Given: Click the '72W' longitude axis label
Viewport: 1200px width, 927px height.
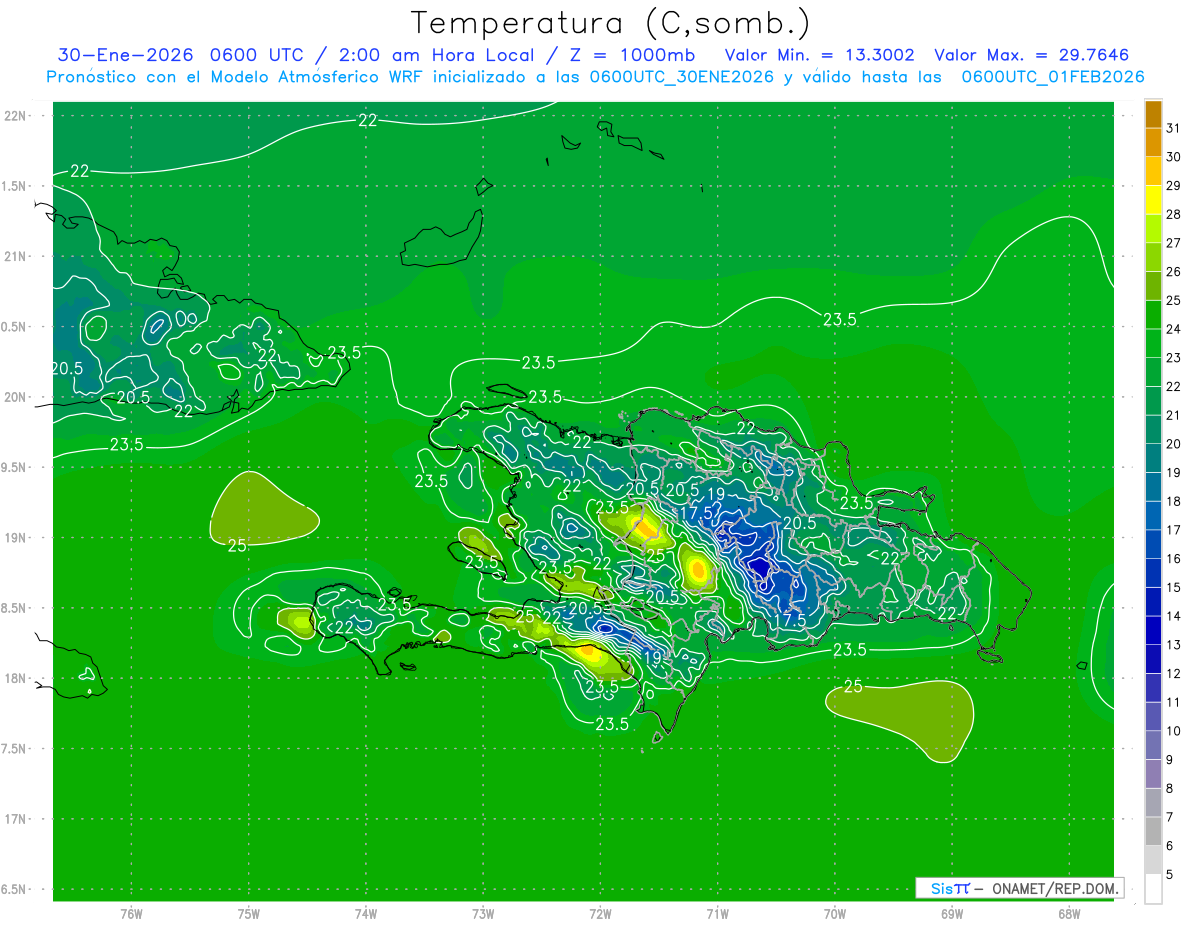Looking at the screenshot, I should click(x=600, y=913).
